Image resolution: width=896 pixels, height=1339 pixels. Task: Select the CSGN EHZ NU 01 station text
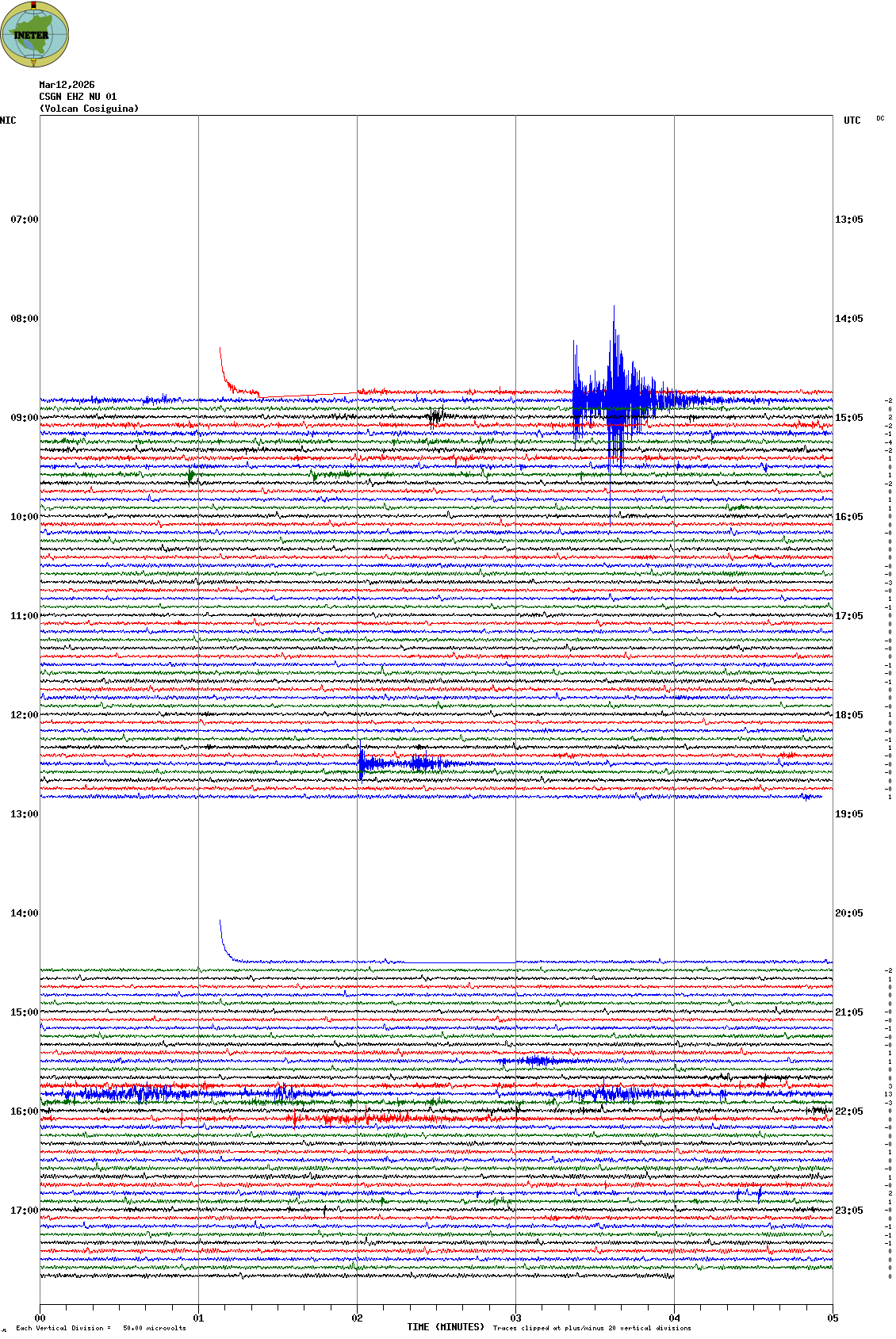[x=78, y=97]
